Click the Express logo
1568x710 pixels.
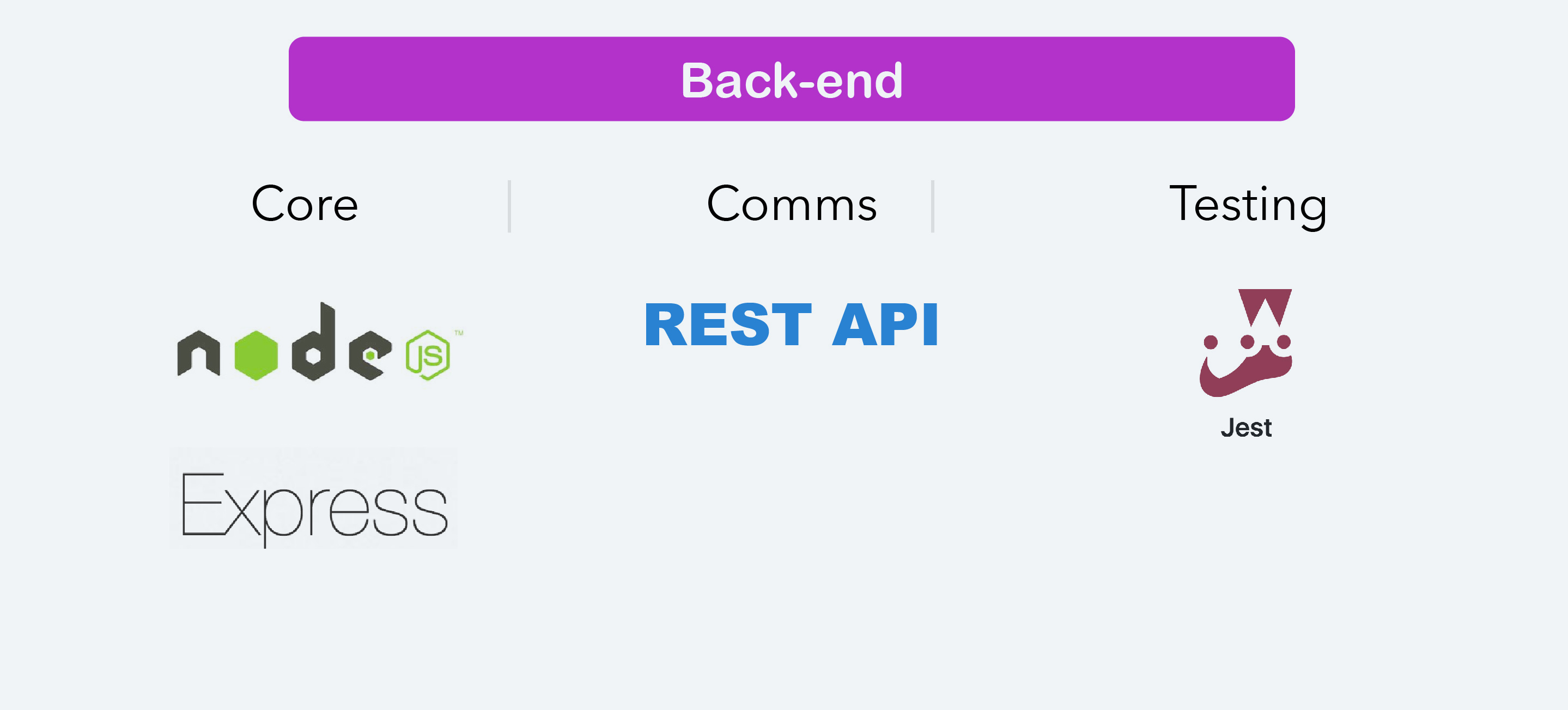[x=313, y=499]
